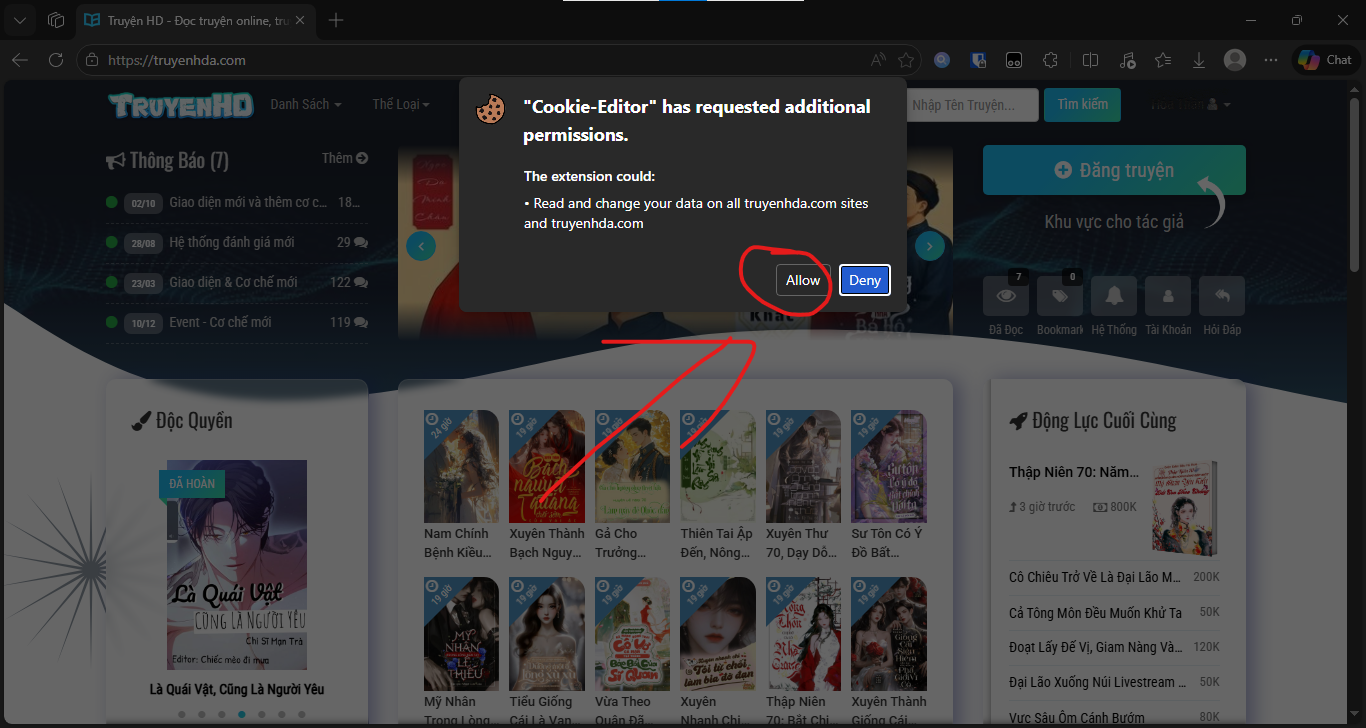Open the Copilot Chat button
The width and height of the screenshot is (1366, 728).
coord(1326,60)
